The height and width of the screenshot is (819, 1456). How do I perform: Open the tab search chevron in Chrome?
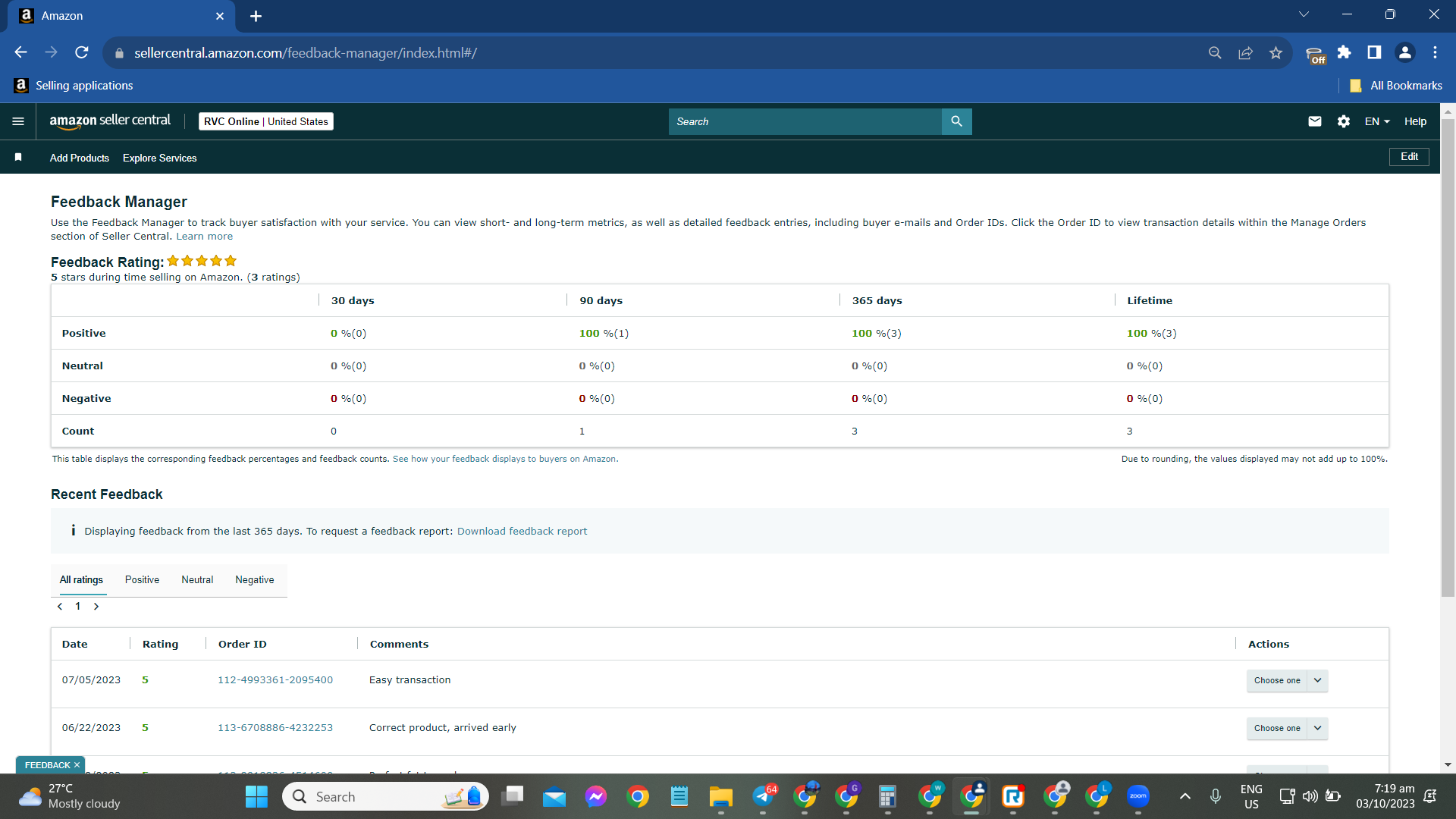pyautogui.click(x=1304, y=14)
